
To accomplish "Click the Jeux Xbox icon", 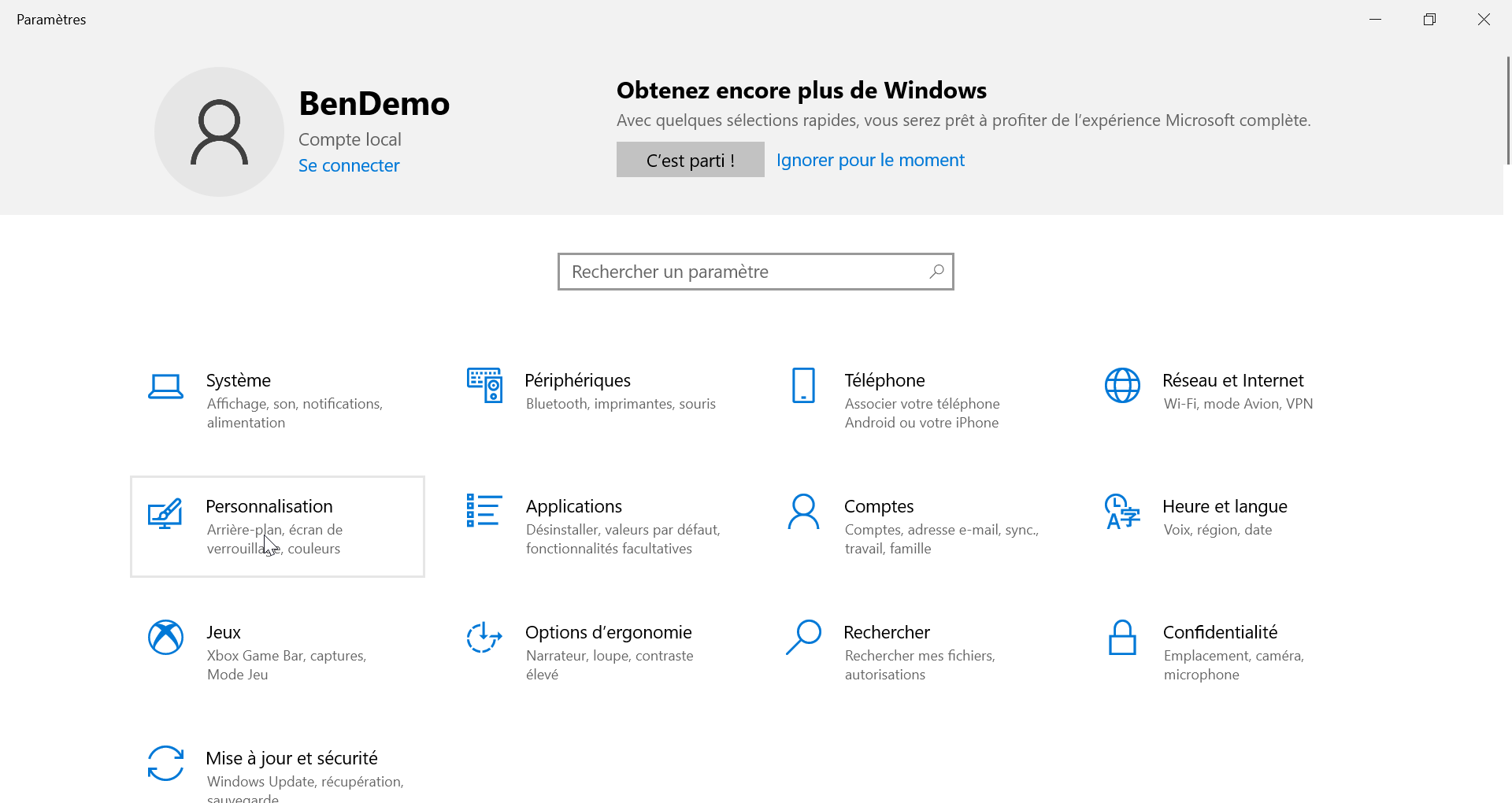I will [x=165, y=638].
